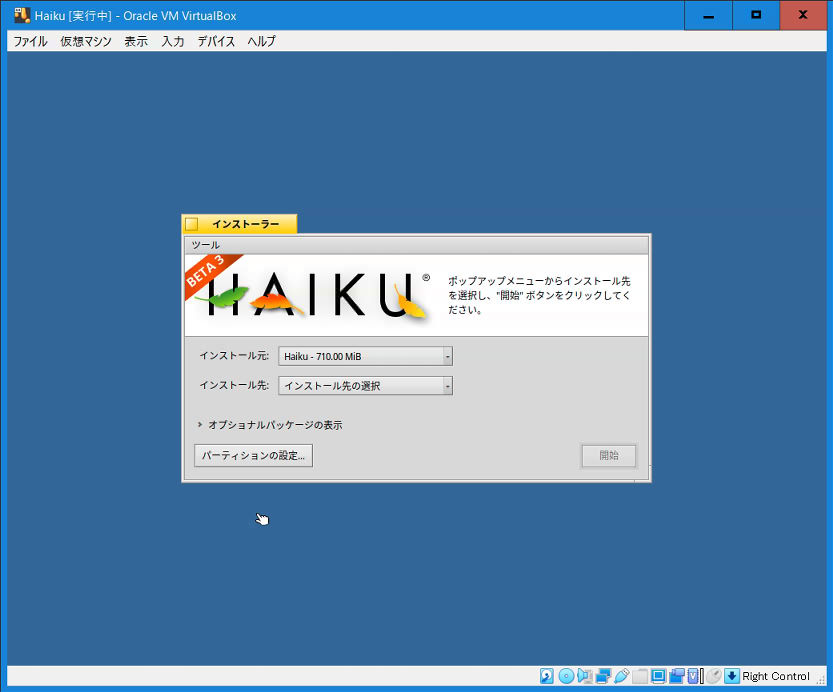Open the 仮想マシン menu
The width and height of the screenshot is (833, 692).
click(86, 41)
